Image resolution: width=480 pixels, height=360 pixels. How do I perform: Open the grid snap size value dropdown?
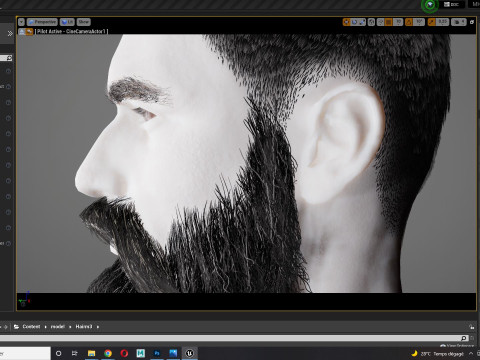click(x=398, y=22)
